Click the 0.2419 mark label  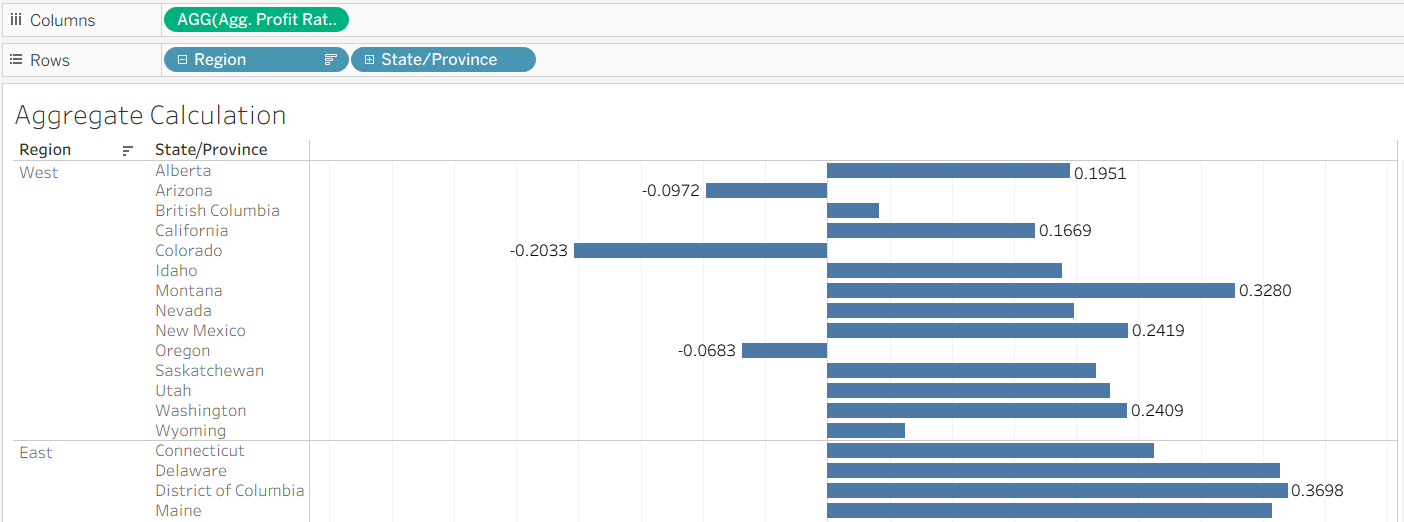[x=1158, y=330]
